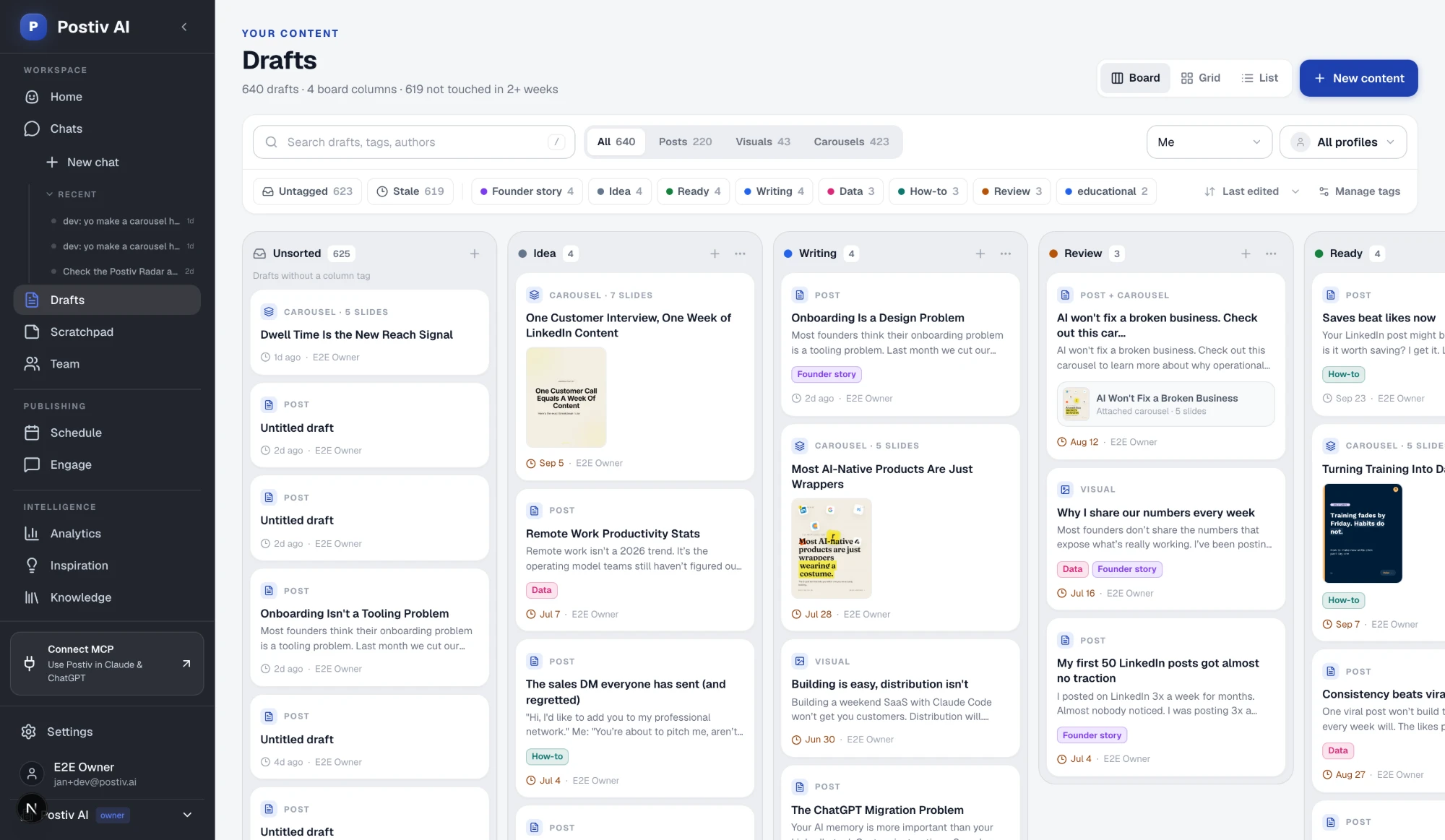This screenshot has width=1445, height=840.
Task: Toggle the educational tag filter
Action: click(x=1106, y=191)
